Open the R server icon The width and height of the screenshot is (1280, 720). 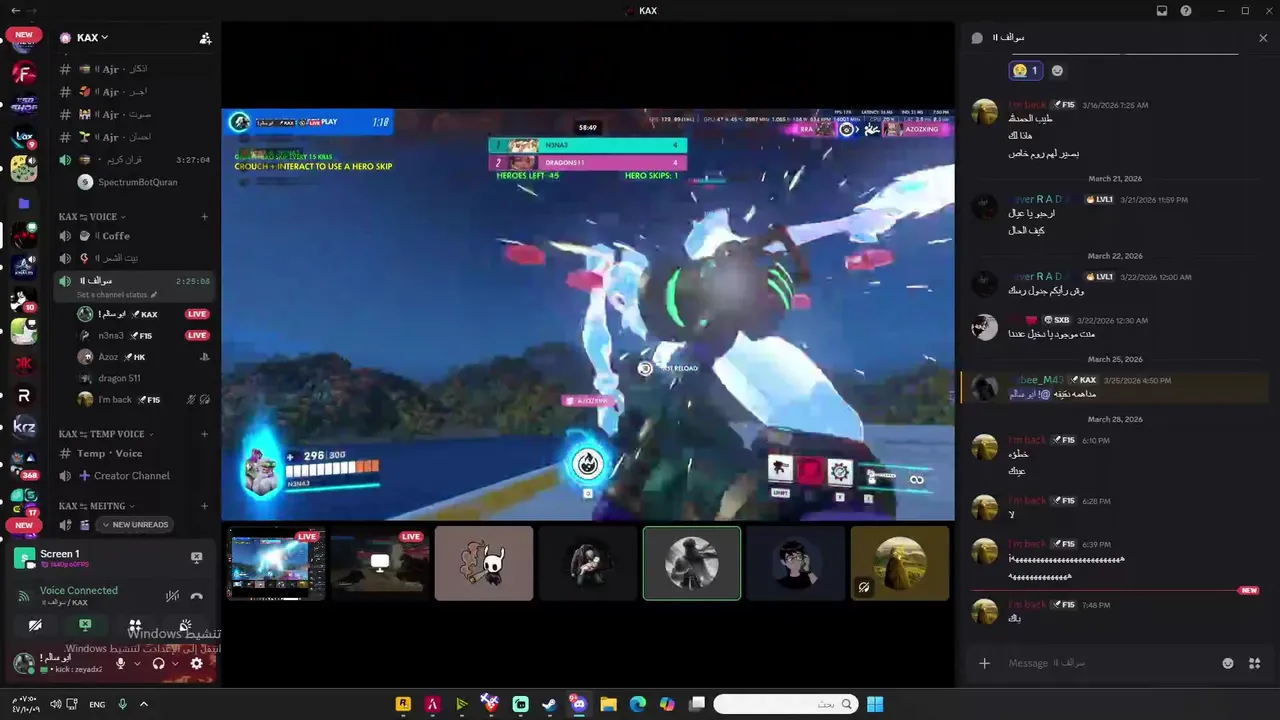24,396
